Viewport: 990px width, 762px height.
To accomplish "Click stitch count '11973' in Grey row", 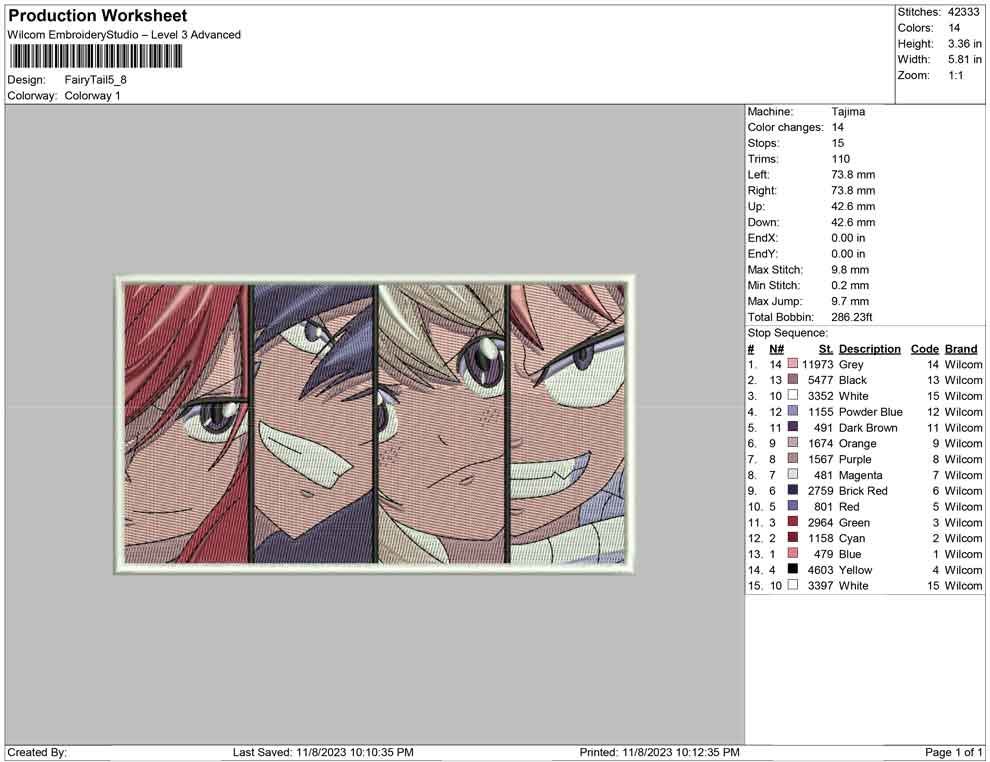I will (x=818, y=364).
